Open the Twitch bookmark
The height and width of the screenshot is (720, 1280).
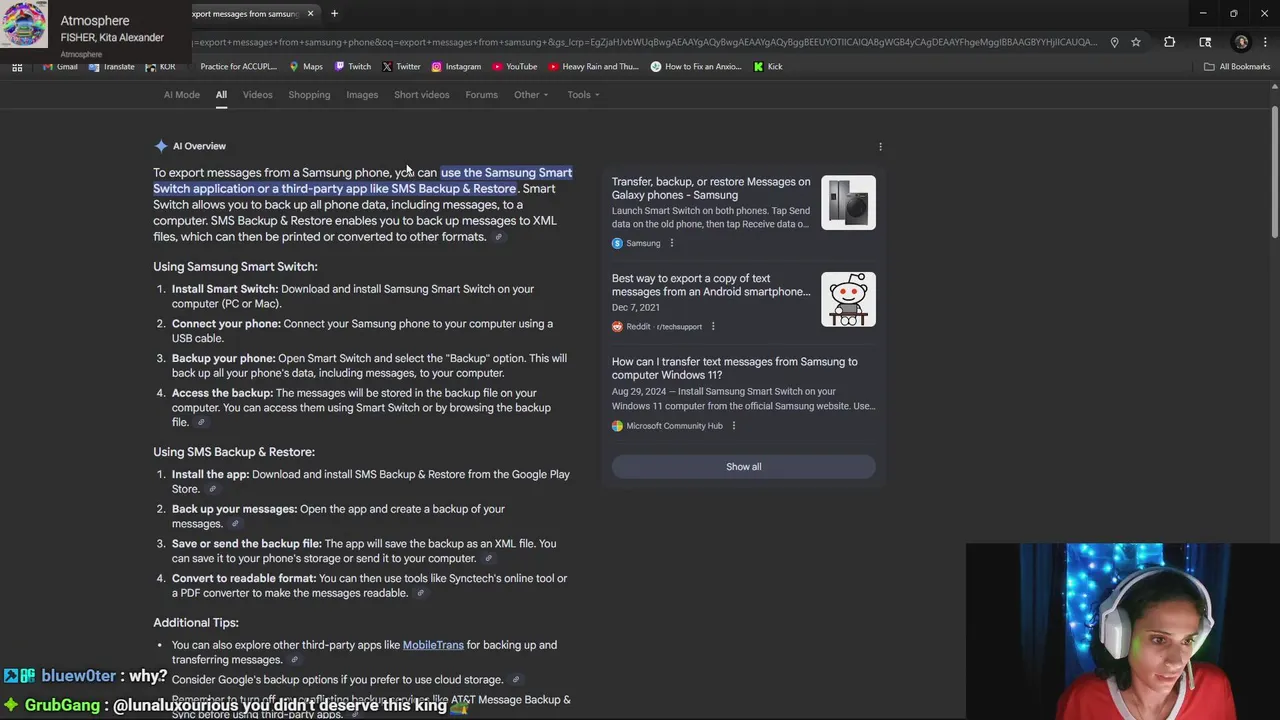pyautogui.click(x=353, y=67)
